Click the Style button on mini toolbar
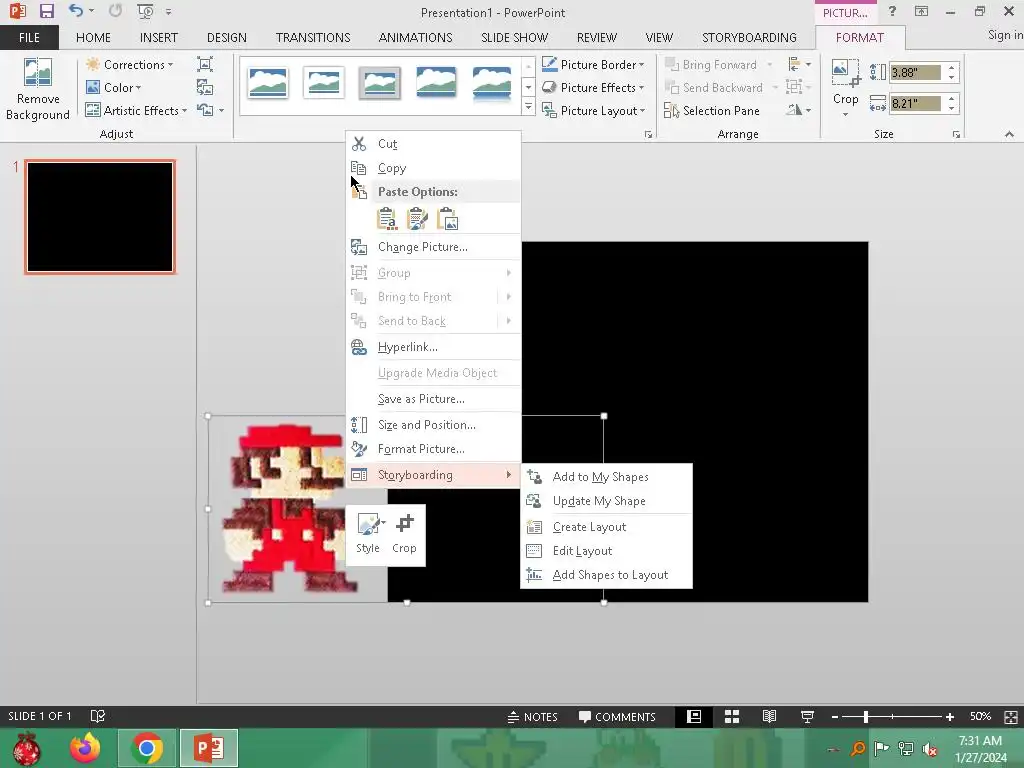 [x=368, y=534]
